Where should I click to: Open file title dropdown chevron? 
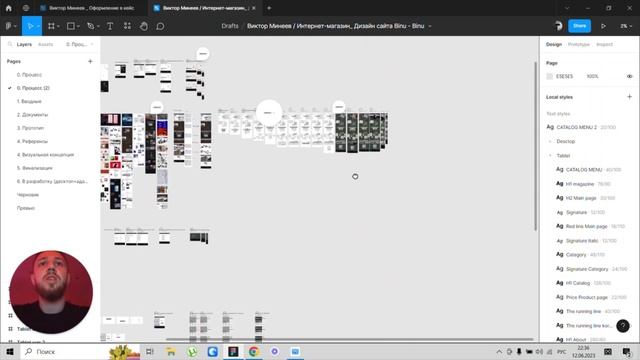coord(430,26)
